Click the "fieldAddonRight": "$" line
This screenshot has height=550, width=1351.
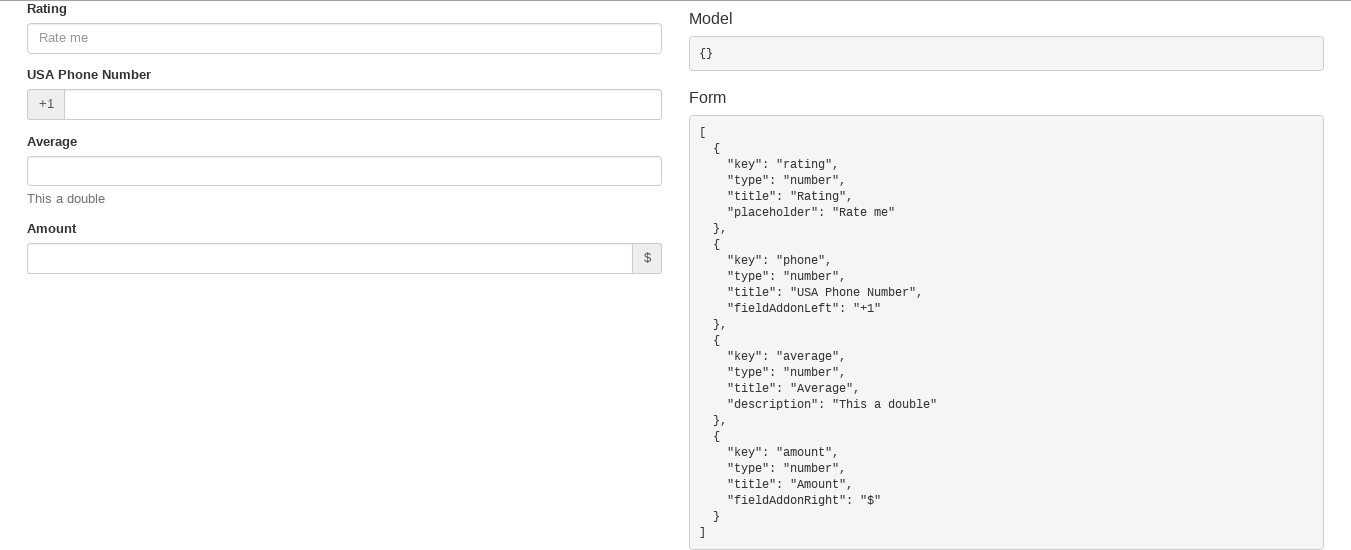pyautogui.click(x=804, y=501)
